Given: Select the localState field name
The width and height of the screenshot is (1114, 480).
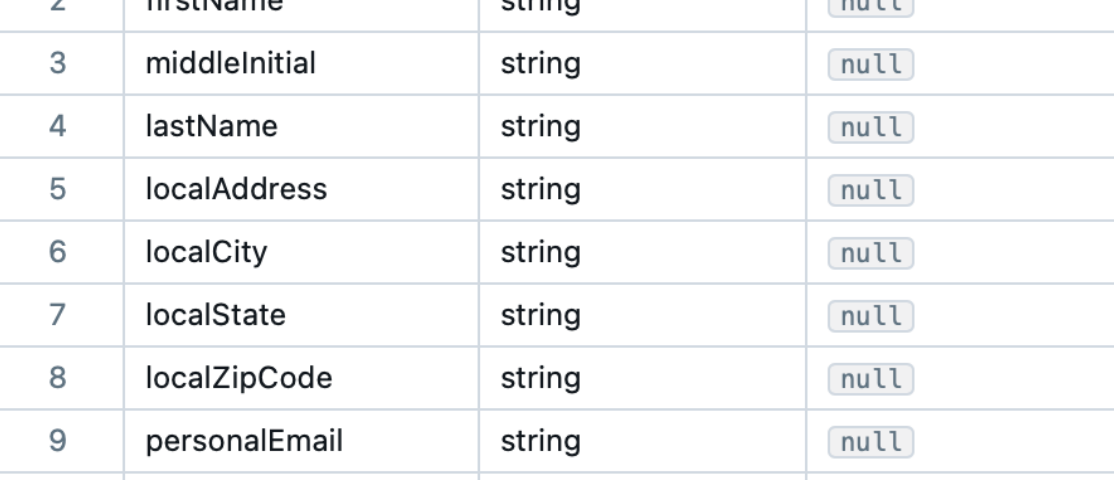Looking at the screenshot, I should (216, 315).
